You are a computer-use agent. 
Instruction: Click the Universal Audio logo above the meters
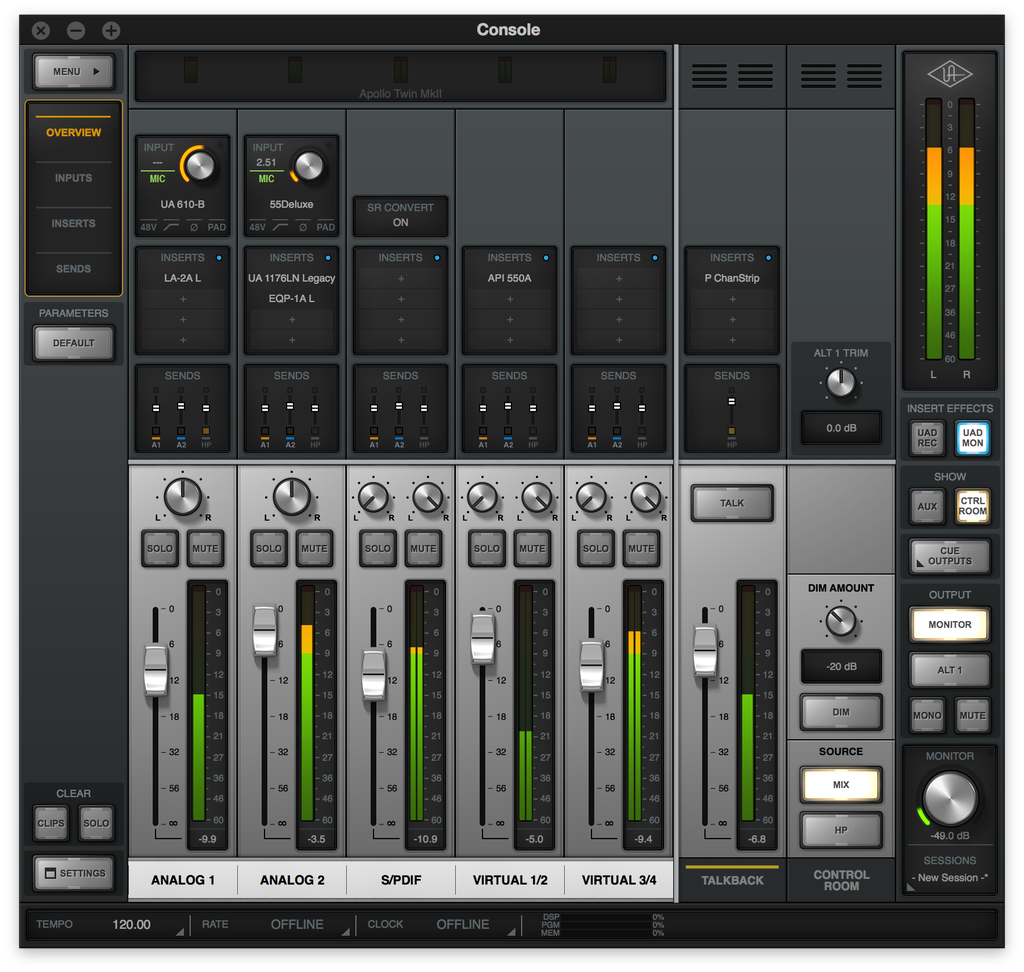point(950,74)
